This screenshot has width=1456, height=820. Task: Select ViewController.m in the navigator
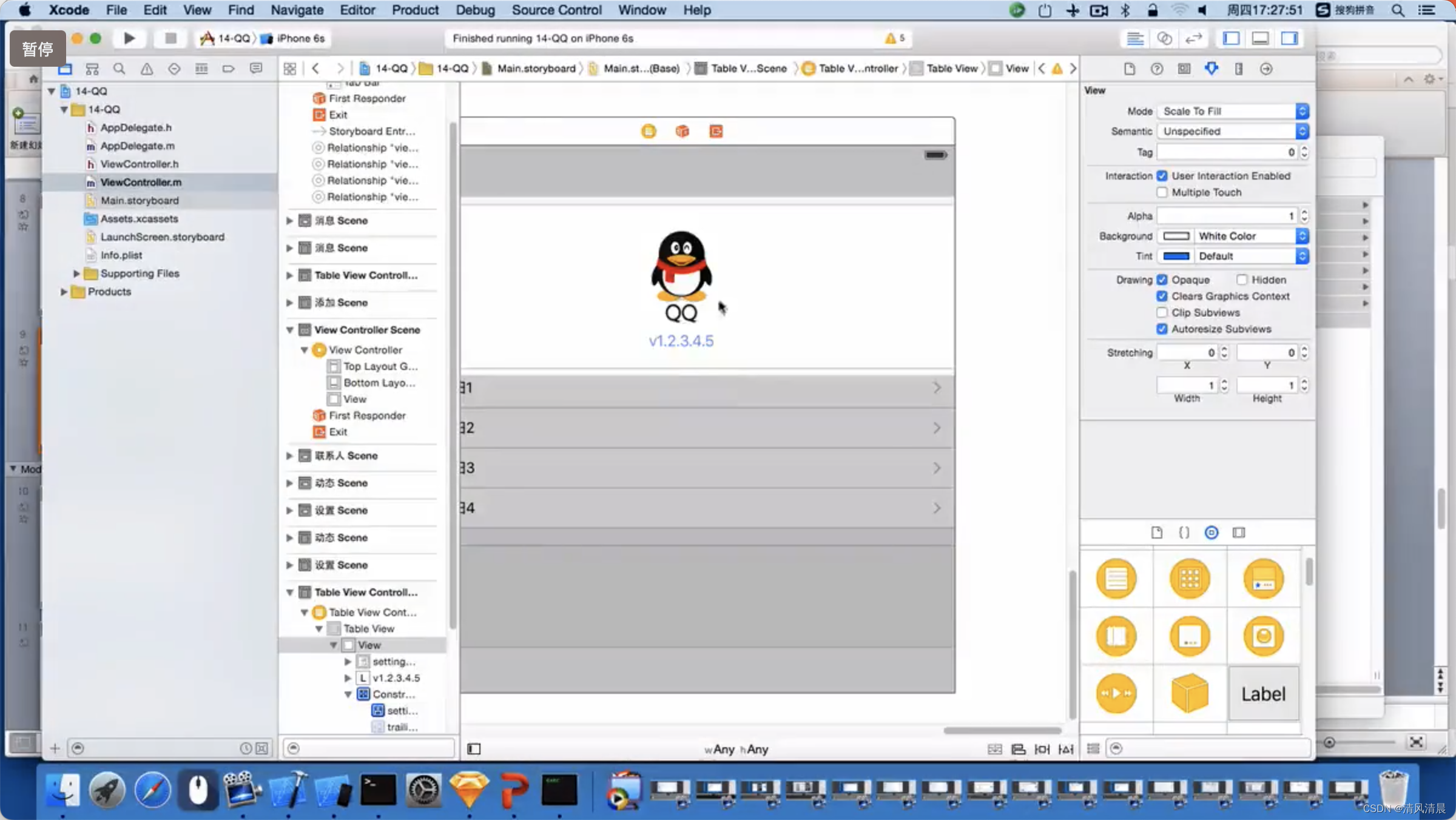click(x=141, y=182)
